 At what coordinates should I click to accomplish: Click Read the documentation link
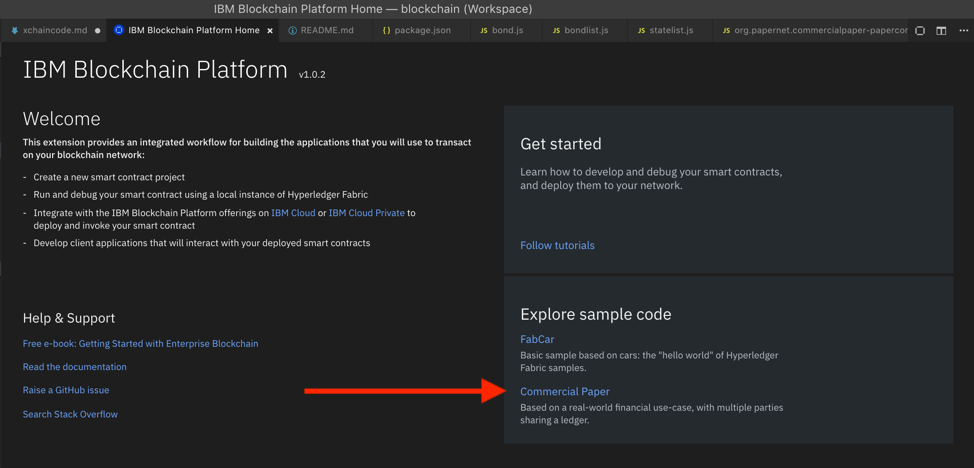(x=75, y=367)
